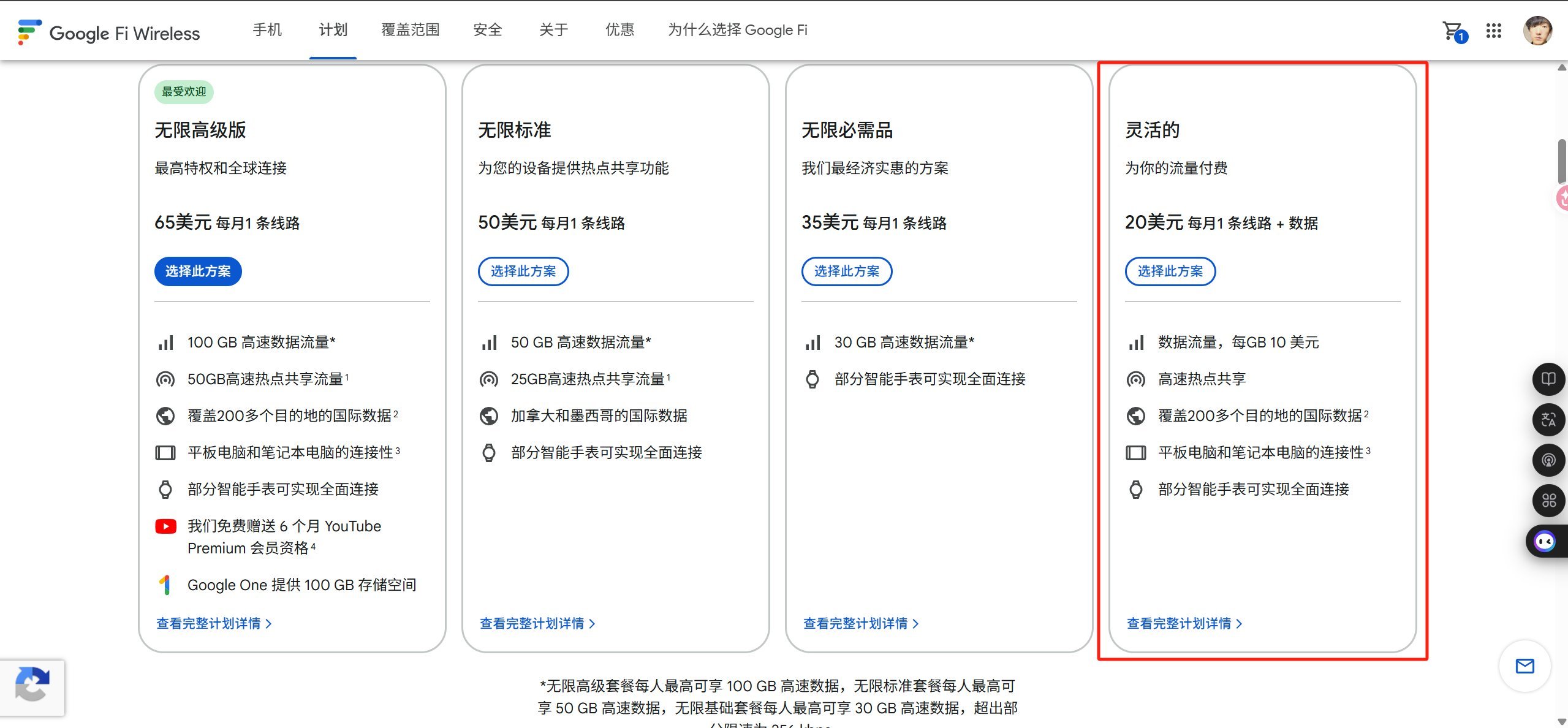The width and height of the screenshot is (1568, 728).
Task: Open the 覆盖范围 menu item
Action: [x=410, y=30]
